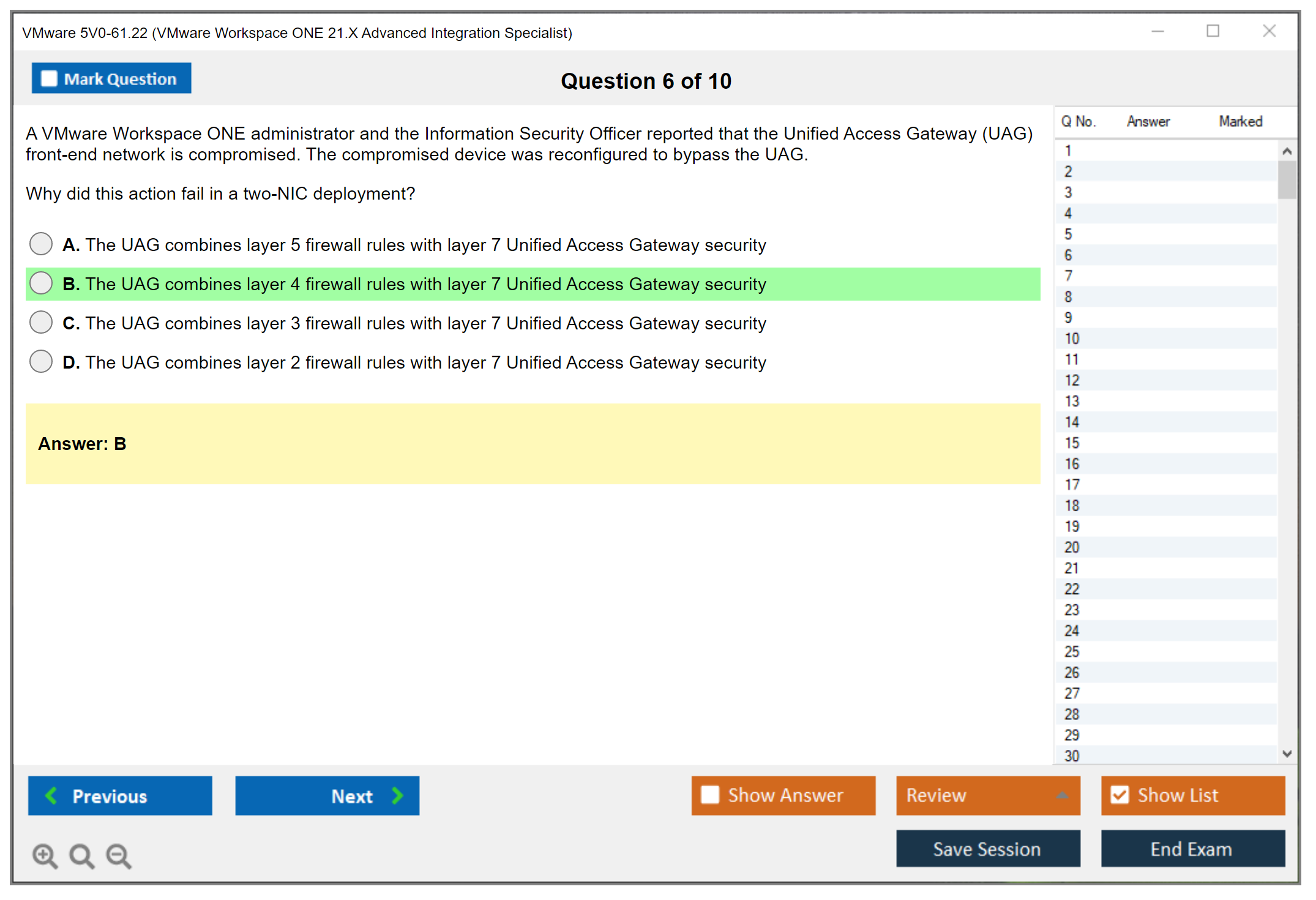Select answer A radio button
The height and width of the screenshot is (900, 1316).
41,244
